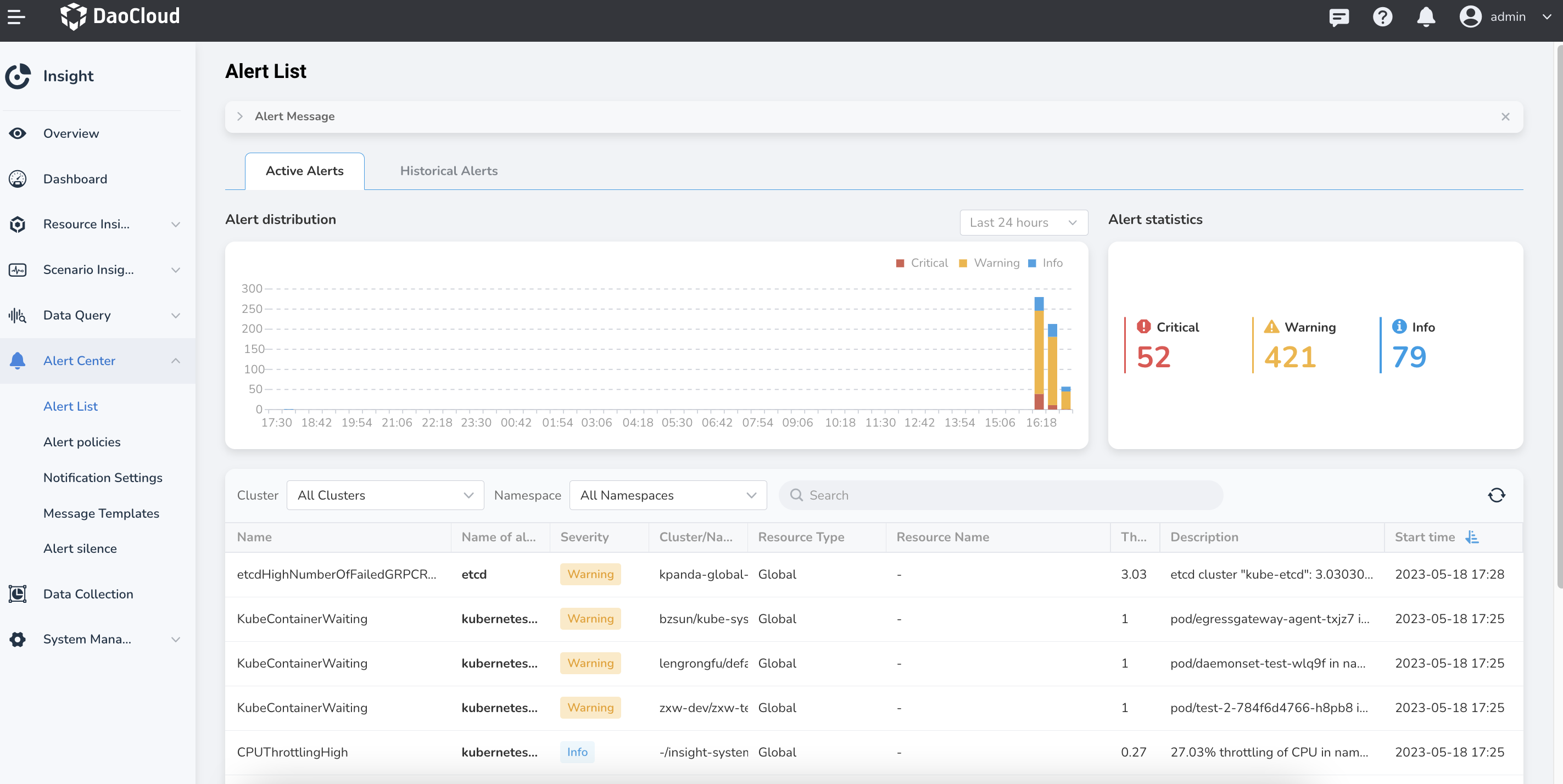Screen dimensions: 1563x784
Task: Toggle Critical series in chart legend
Action: coord(922,263)
